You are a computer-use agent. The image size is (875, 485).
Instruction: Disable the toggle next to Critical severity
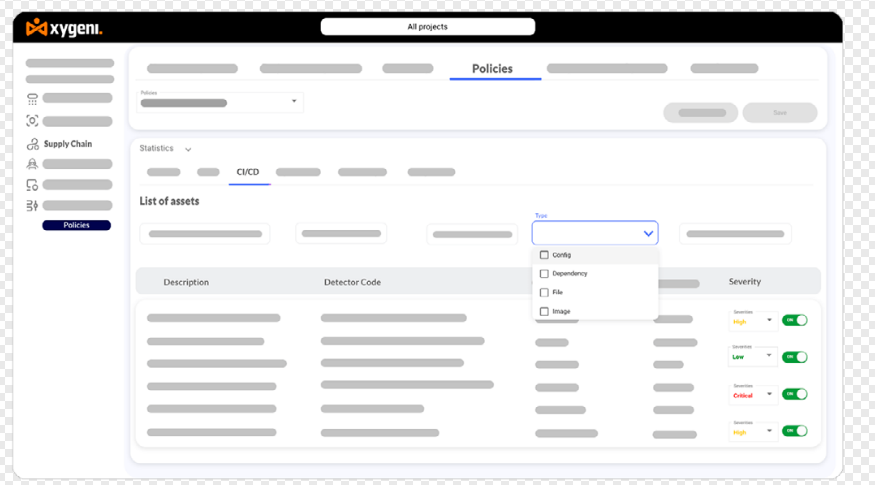pos(794,394)
